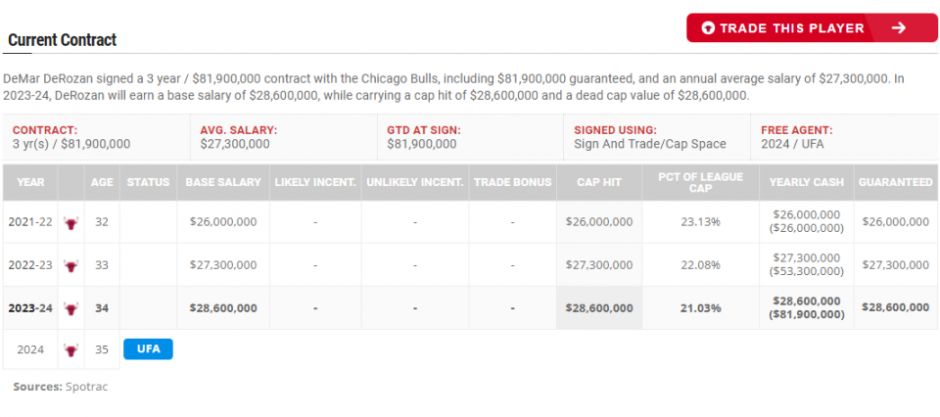Click the Year column header
This screenshot has height=417, width=940.
(x=31, y=182)
